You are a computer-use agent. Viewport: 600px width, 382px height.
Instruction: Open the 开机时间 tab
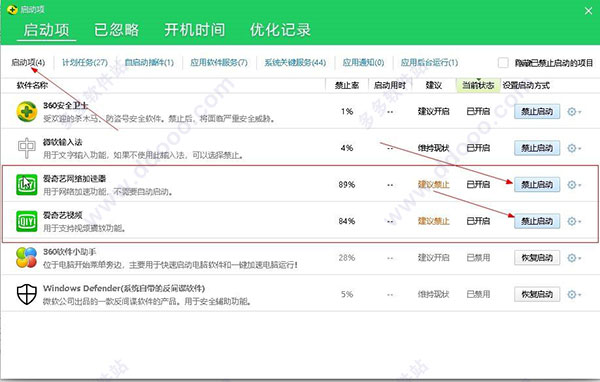195,30
